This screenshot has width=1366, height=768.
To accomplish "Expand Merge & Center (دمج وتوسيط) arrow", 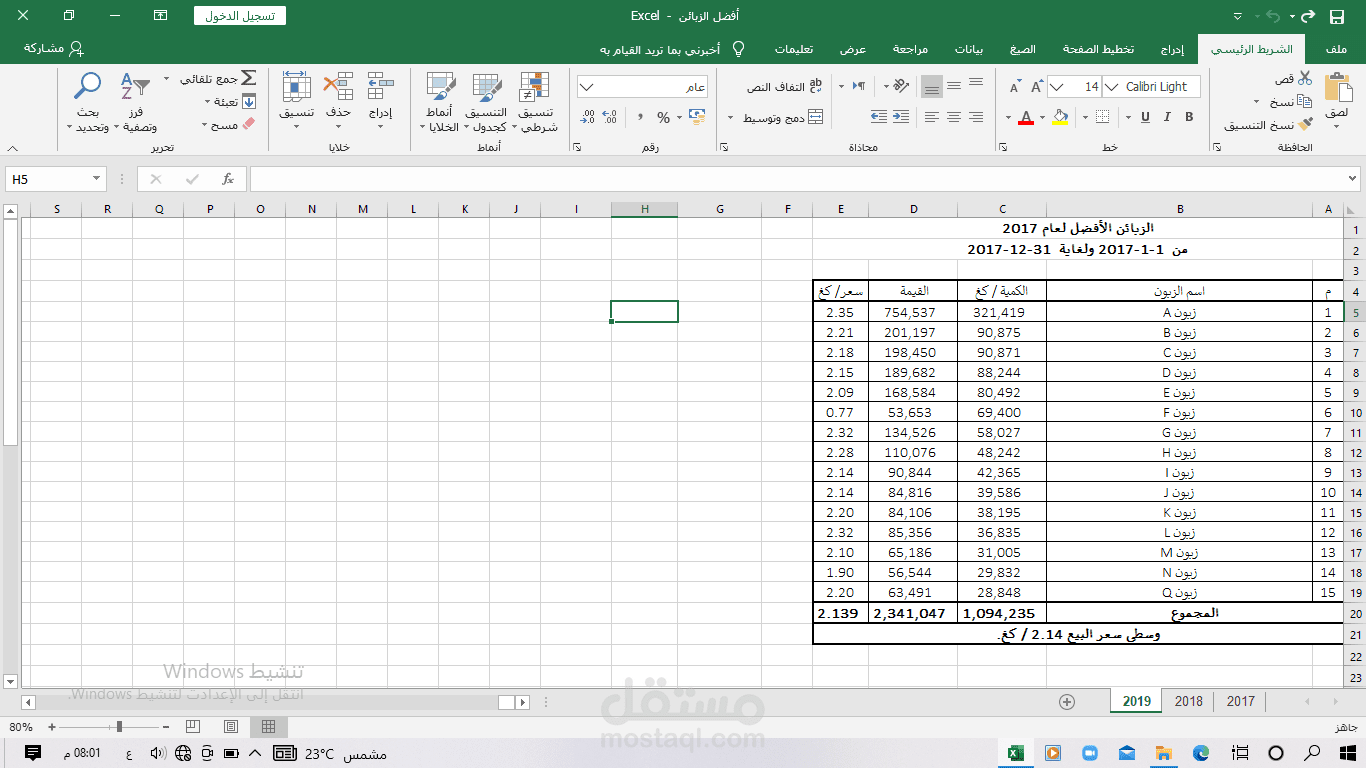I will pyautogui.click(x=730, y=118).
